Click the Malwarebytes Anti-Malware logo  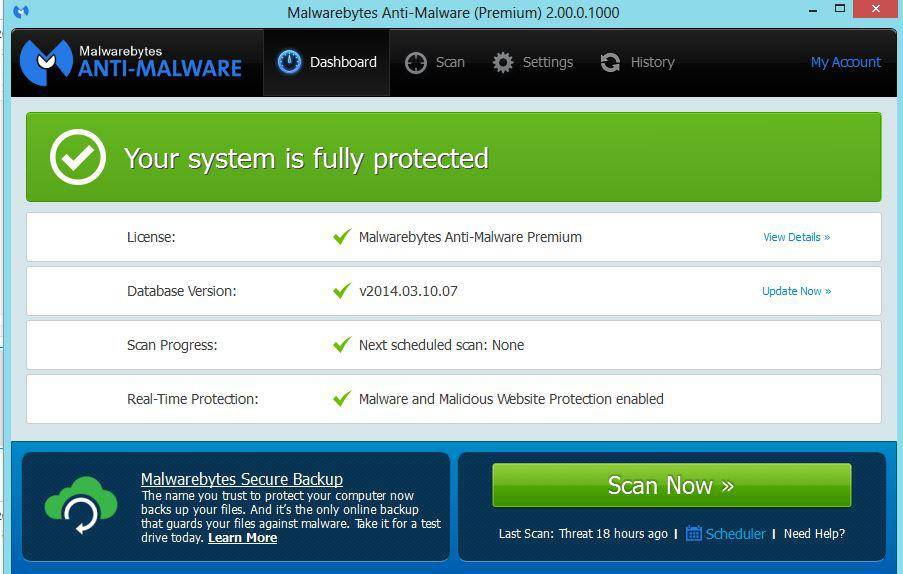coord(131,62)
